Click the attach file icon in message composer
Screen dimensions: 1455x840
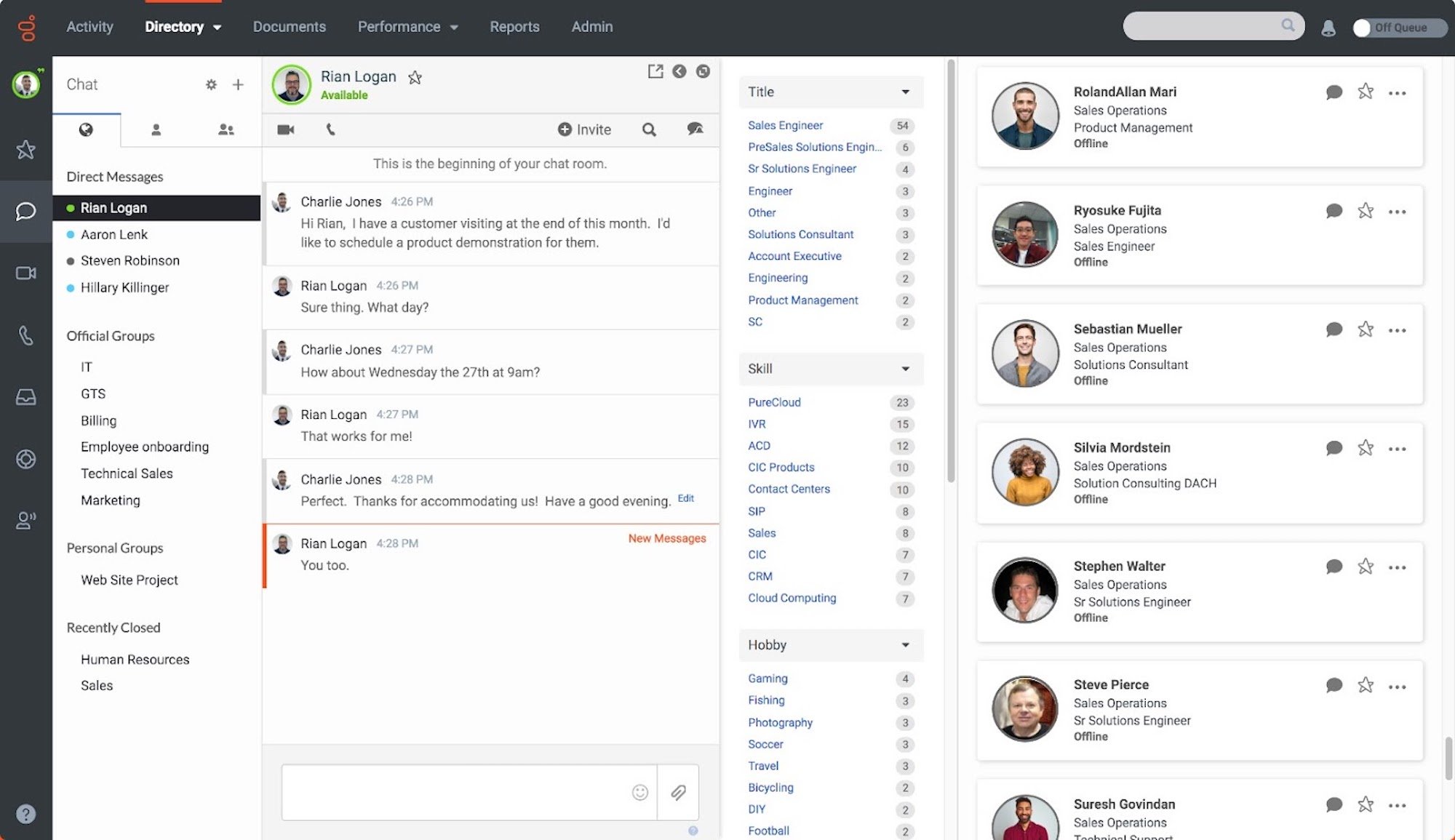click(678, 792)
